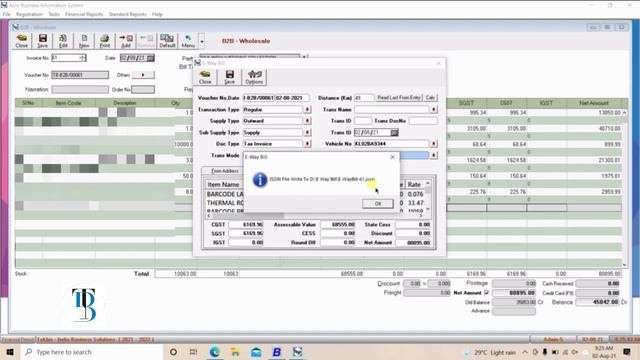Click the Calc button next to Distance

[430, 98]
